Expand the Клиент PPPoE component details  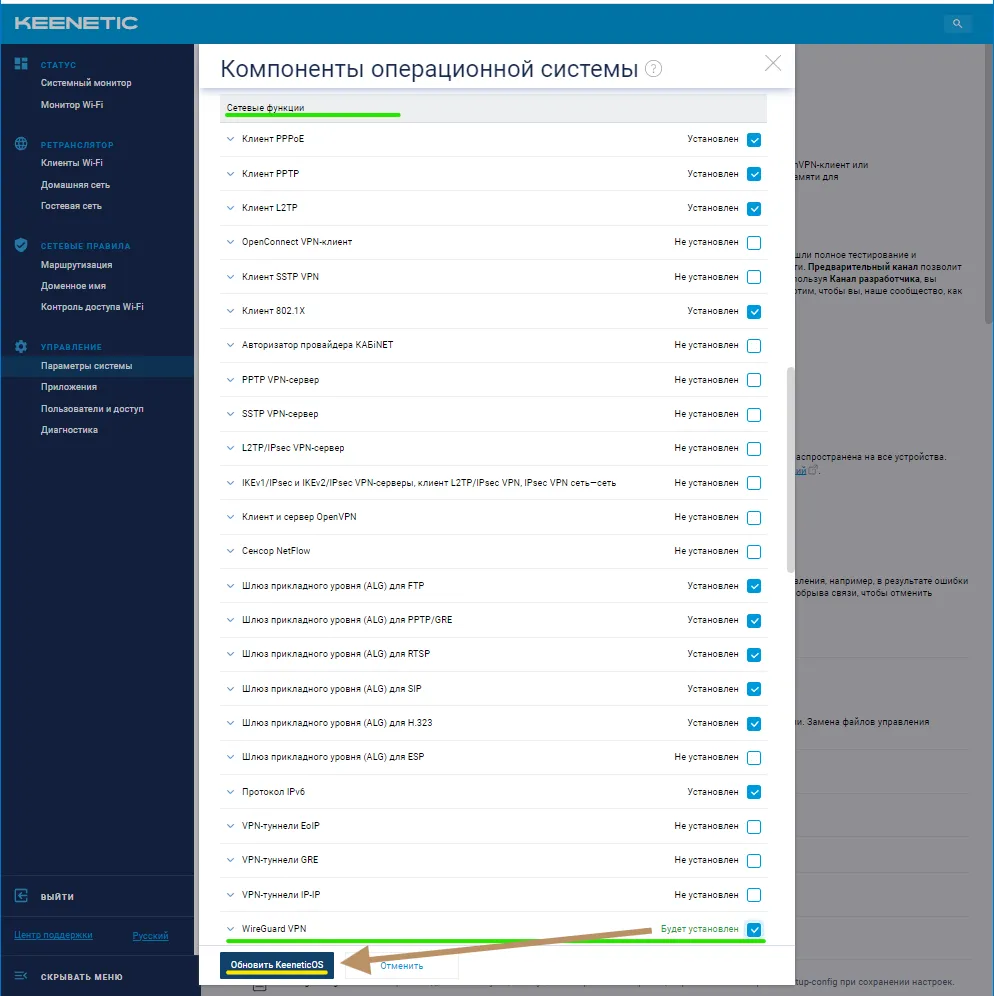click(x=230, y=139)
